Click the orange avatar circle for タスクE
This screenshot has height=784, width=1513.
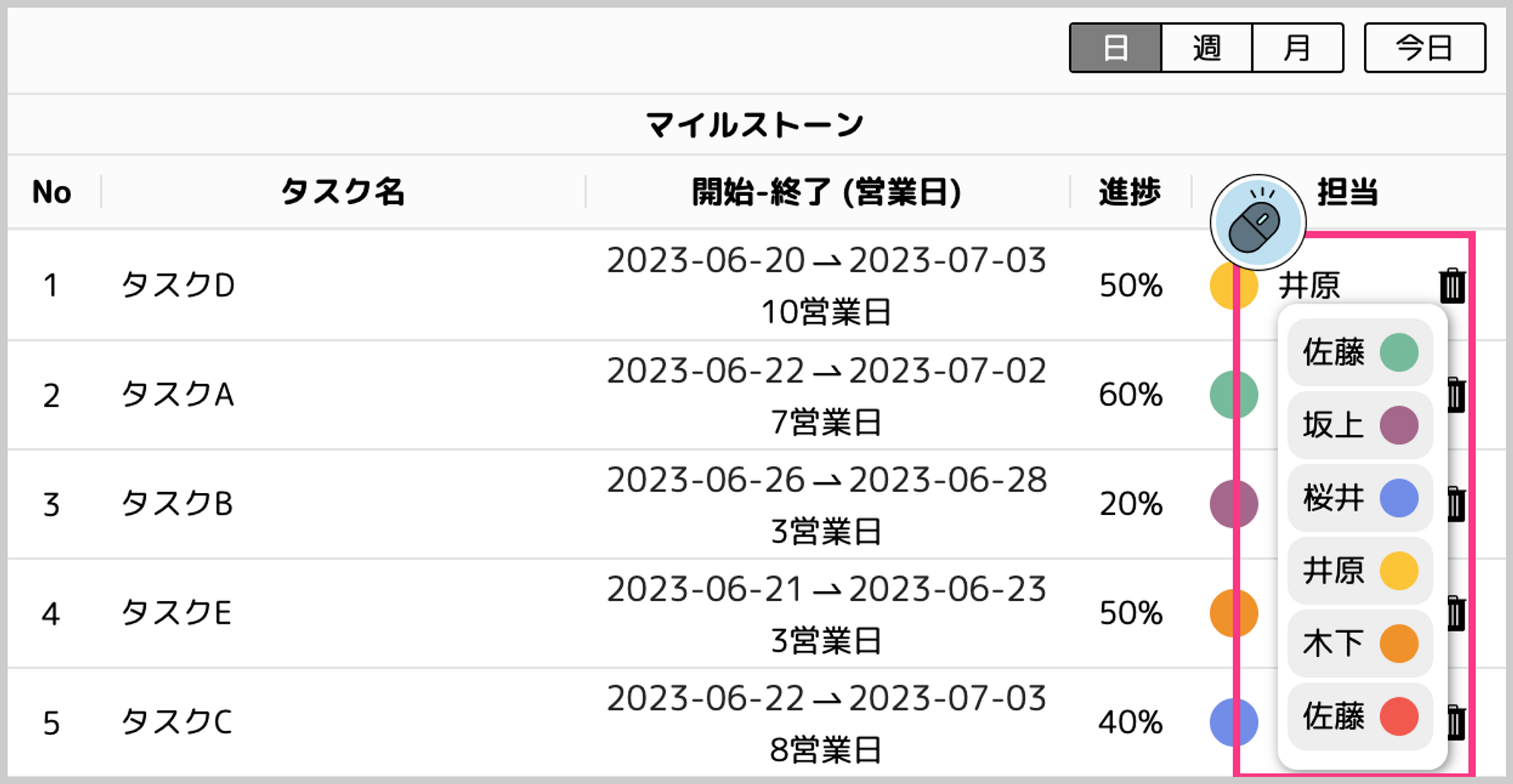click(x=1234, y=613)
